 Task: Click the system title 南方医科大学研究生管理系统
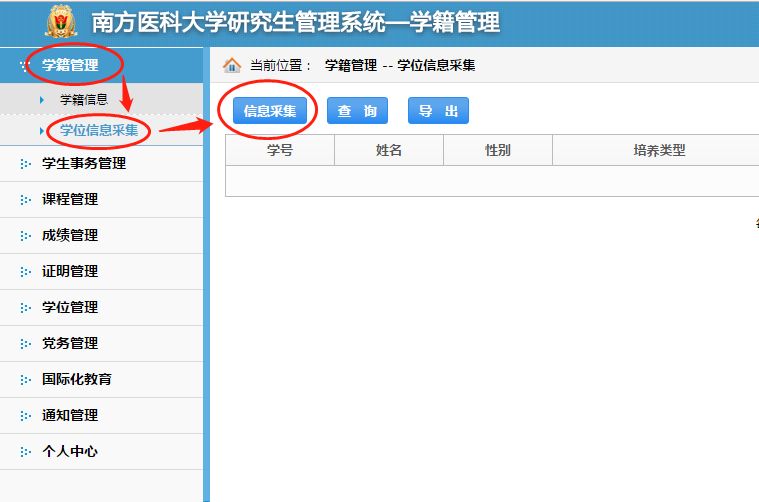[x=239, y=22]
